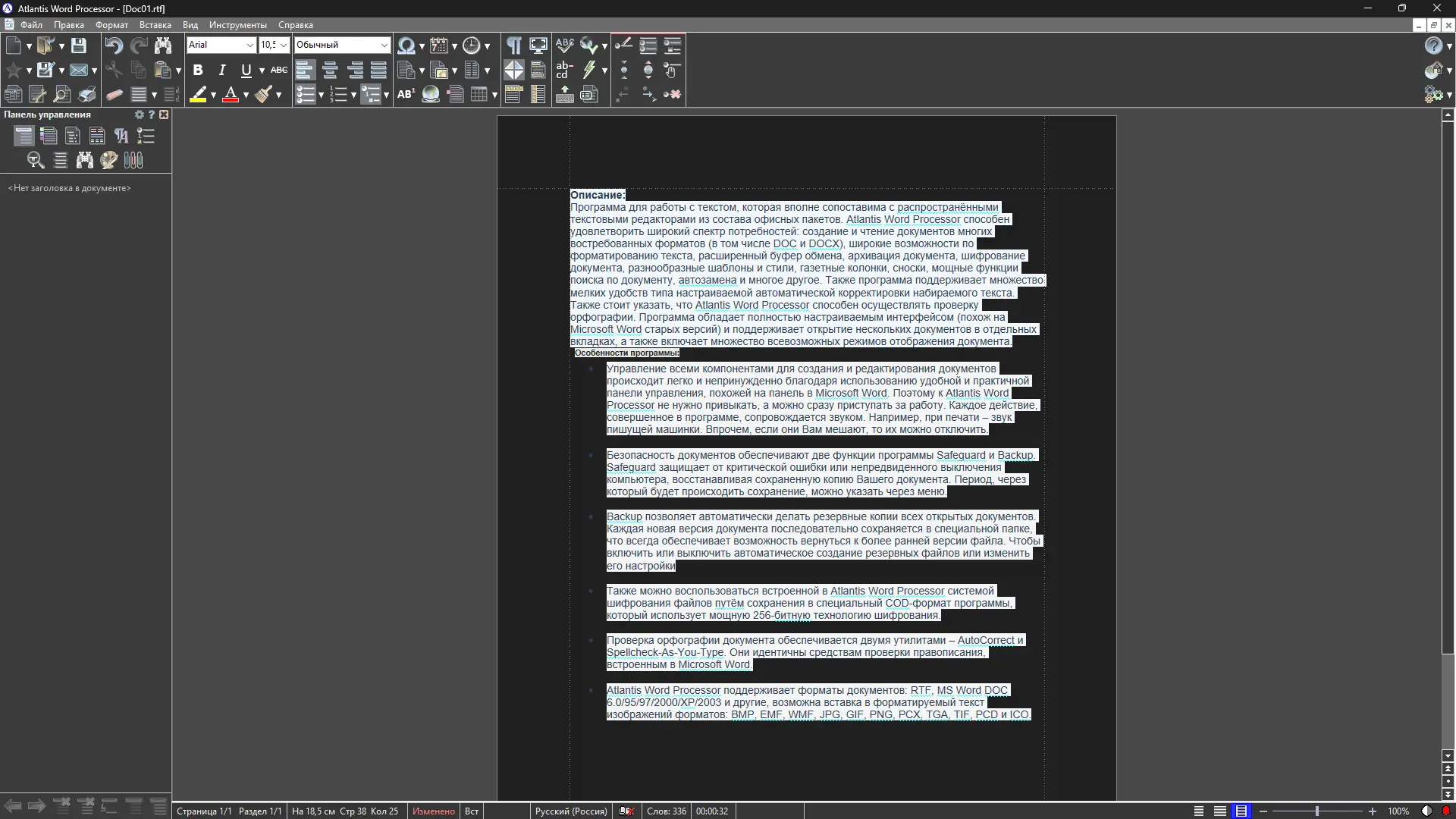This screenshot has width=1456, height=819.
Task: Click the Save floppy disk icon
Action: 78,45
